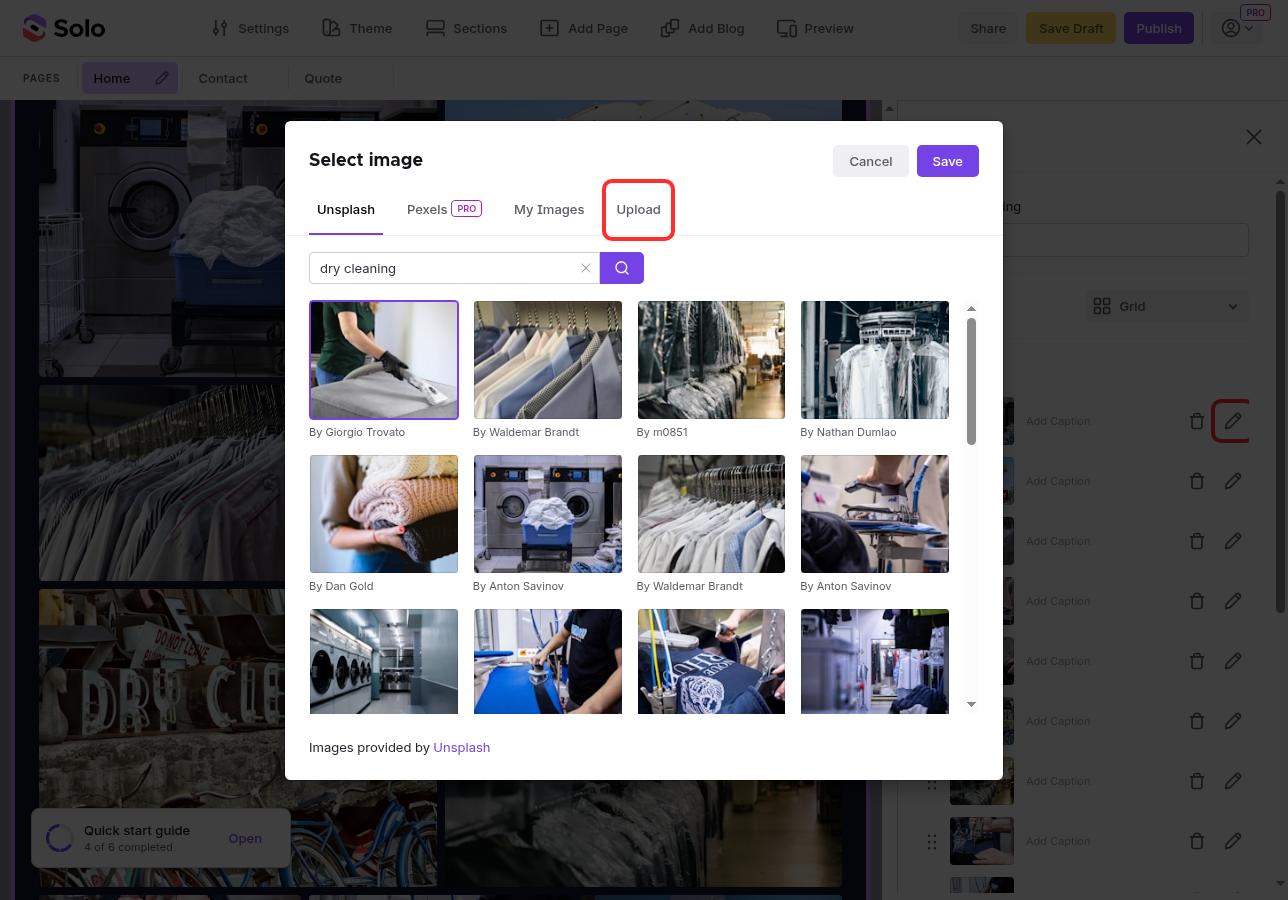Click Add Page in toolbar
The image size is (1288, 900).
click(584, 28)
